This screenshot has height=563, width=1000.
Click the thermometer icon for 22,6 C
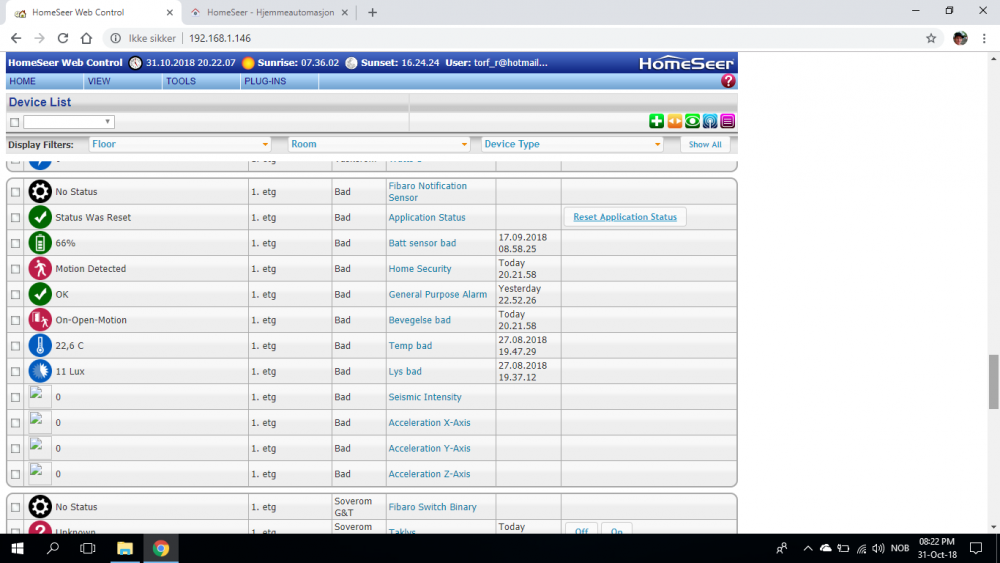(x=40, y=346)
